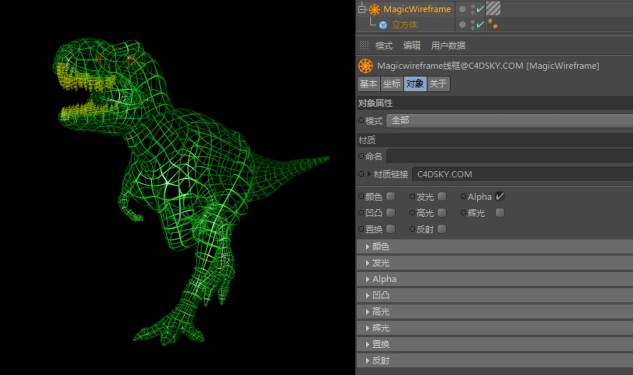Click the orange dots tag on 立方体 row
This screenshot has height=375, width=633.
pos(493,25)
